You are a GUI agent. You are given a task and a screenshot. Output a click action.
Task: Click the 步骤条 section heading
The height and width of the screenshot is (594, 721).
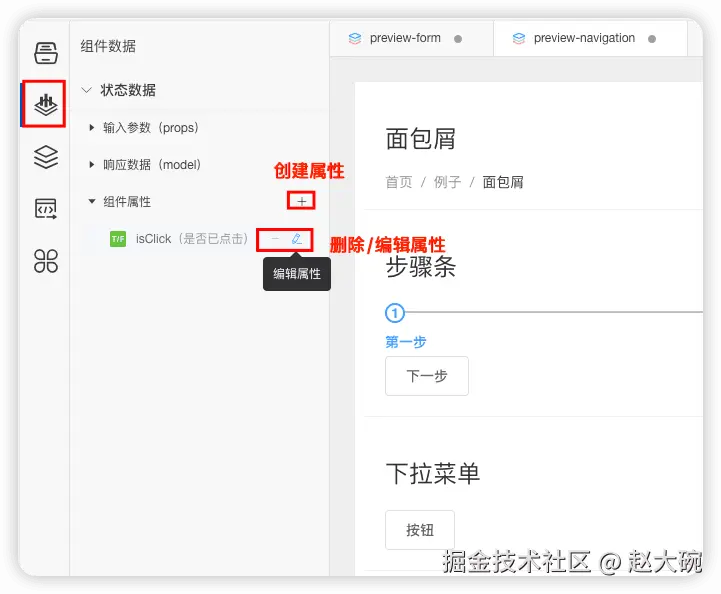pyautogui.click(x=420, y=267)
